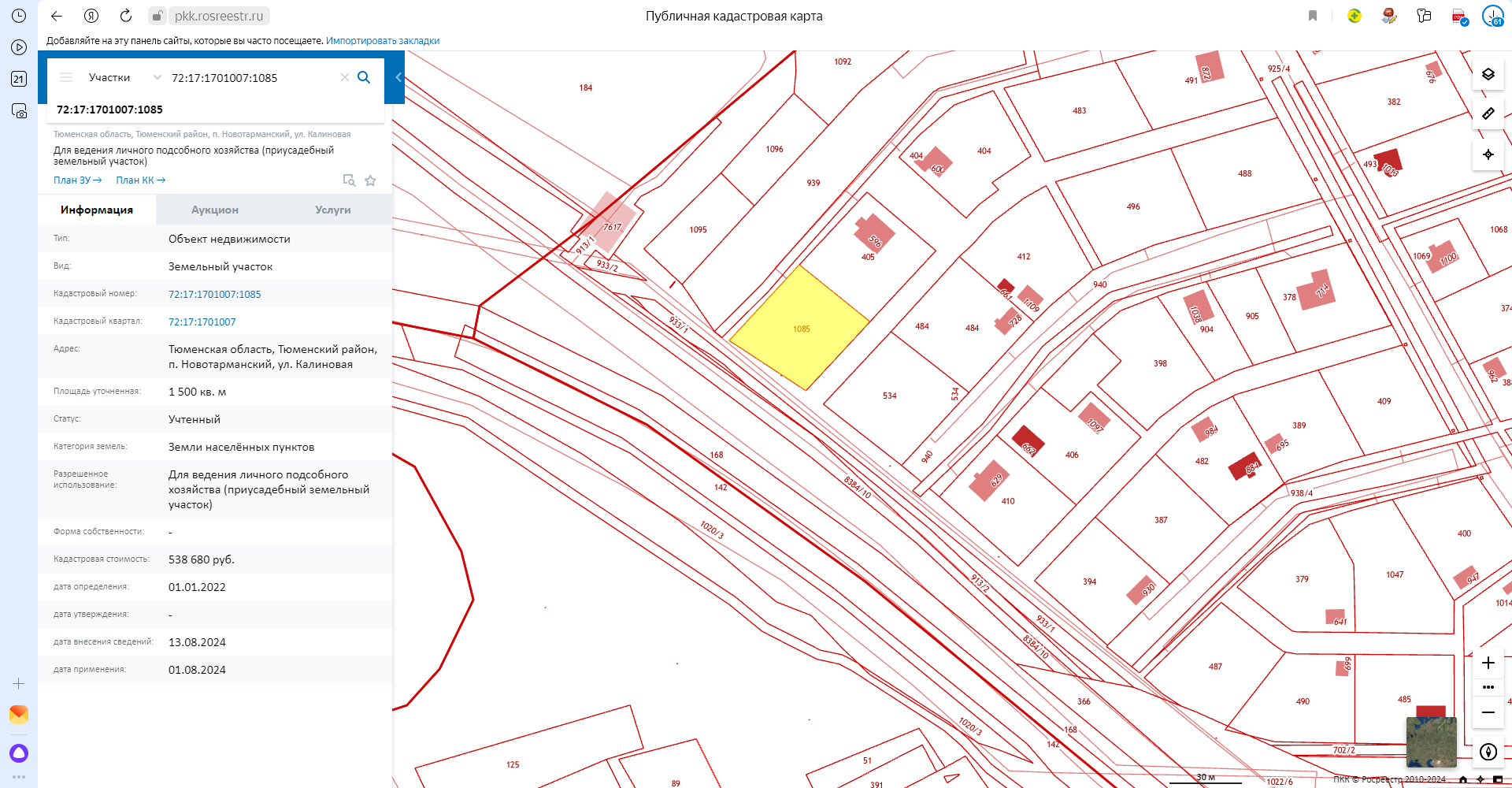The image size is (1512, 788).
Task: Collapse the info side panel arrow
Action: coord(398,77)
